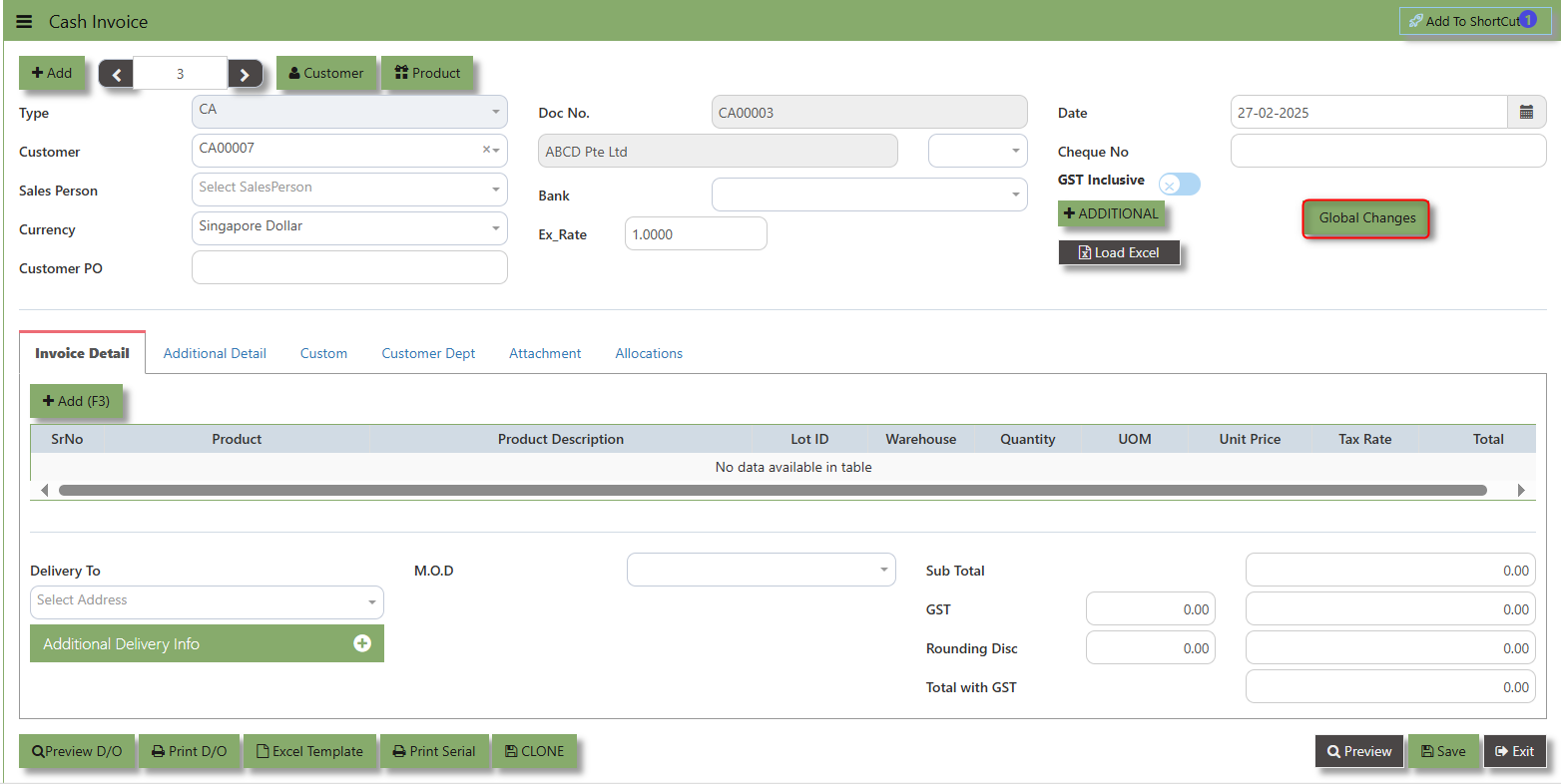This screenshot has height=784, width=1561.
Task: Click the Unit Price column header
Action: point(1250,439)
